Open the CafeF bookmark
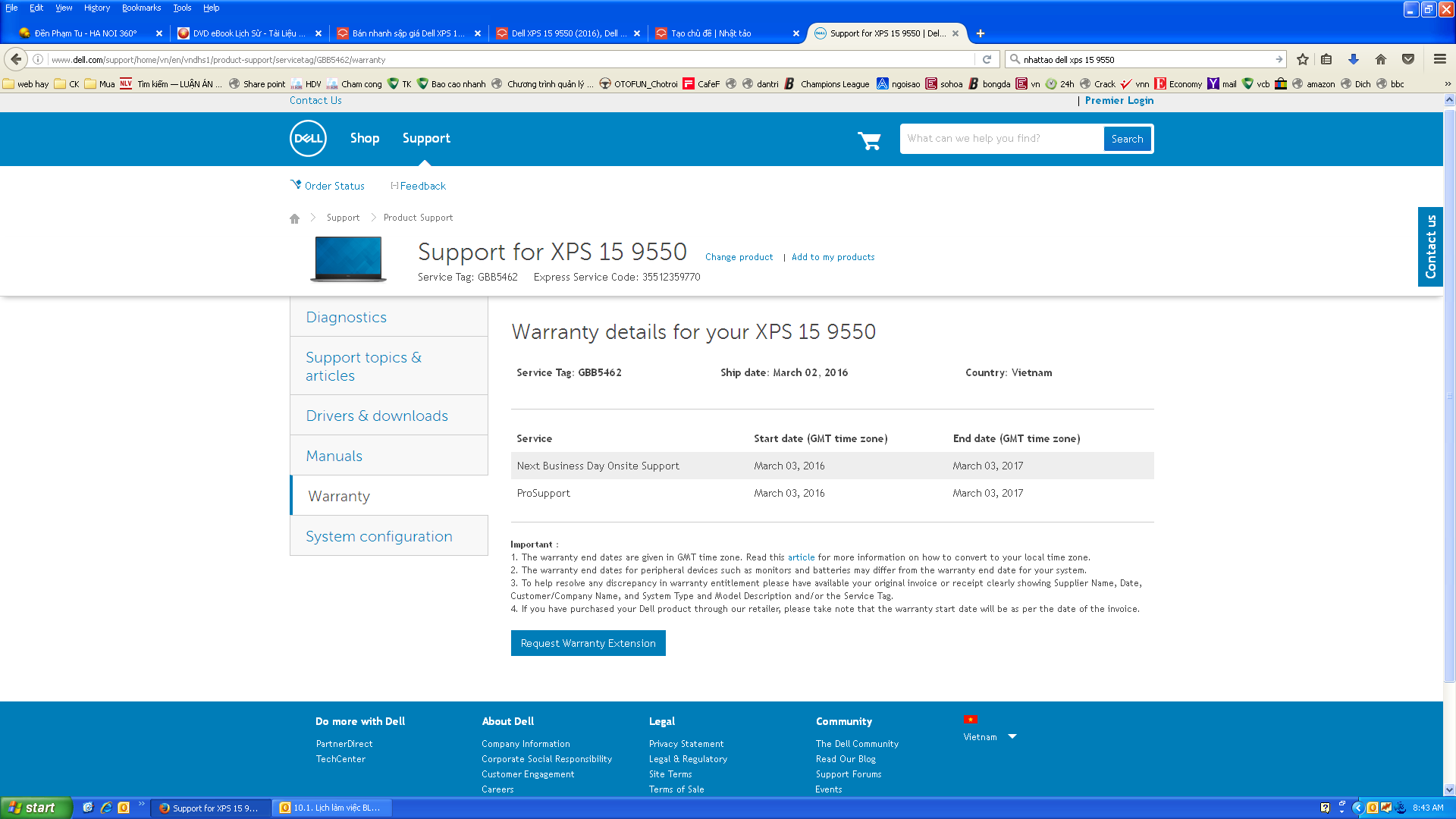 [x=701, y=84]
